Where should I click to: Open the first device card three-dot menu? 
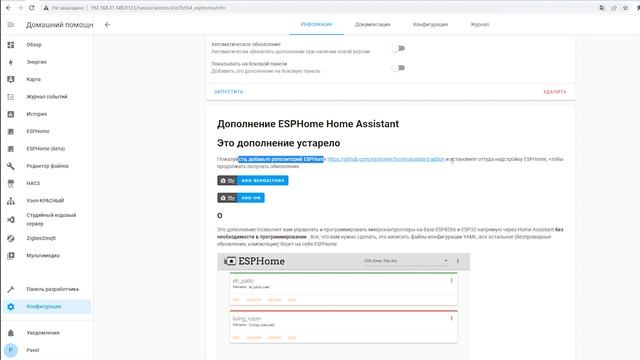451,280
